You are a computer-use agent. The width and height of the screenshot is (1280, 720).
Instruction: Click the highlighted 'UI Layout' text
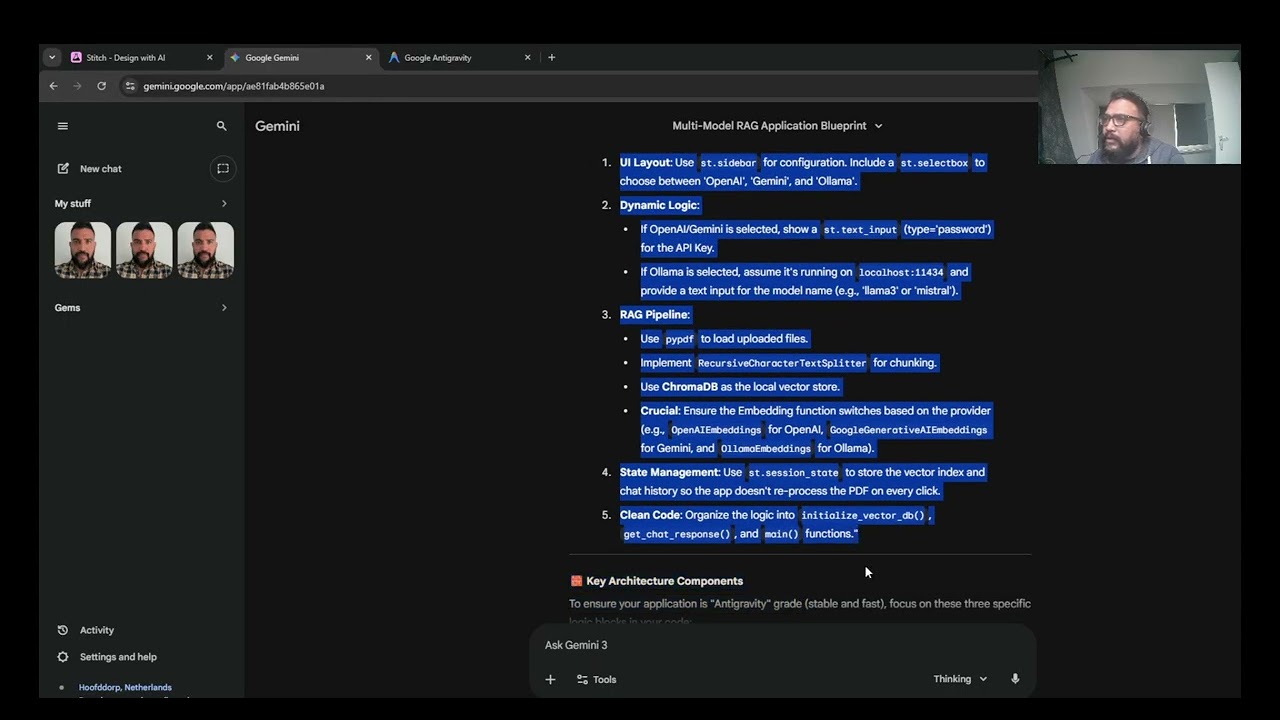point(645,162)
